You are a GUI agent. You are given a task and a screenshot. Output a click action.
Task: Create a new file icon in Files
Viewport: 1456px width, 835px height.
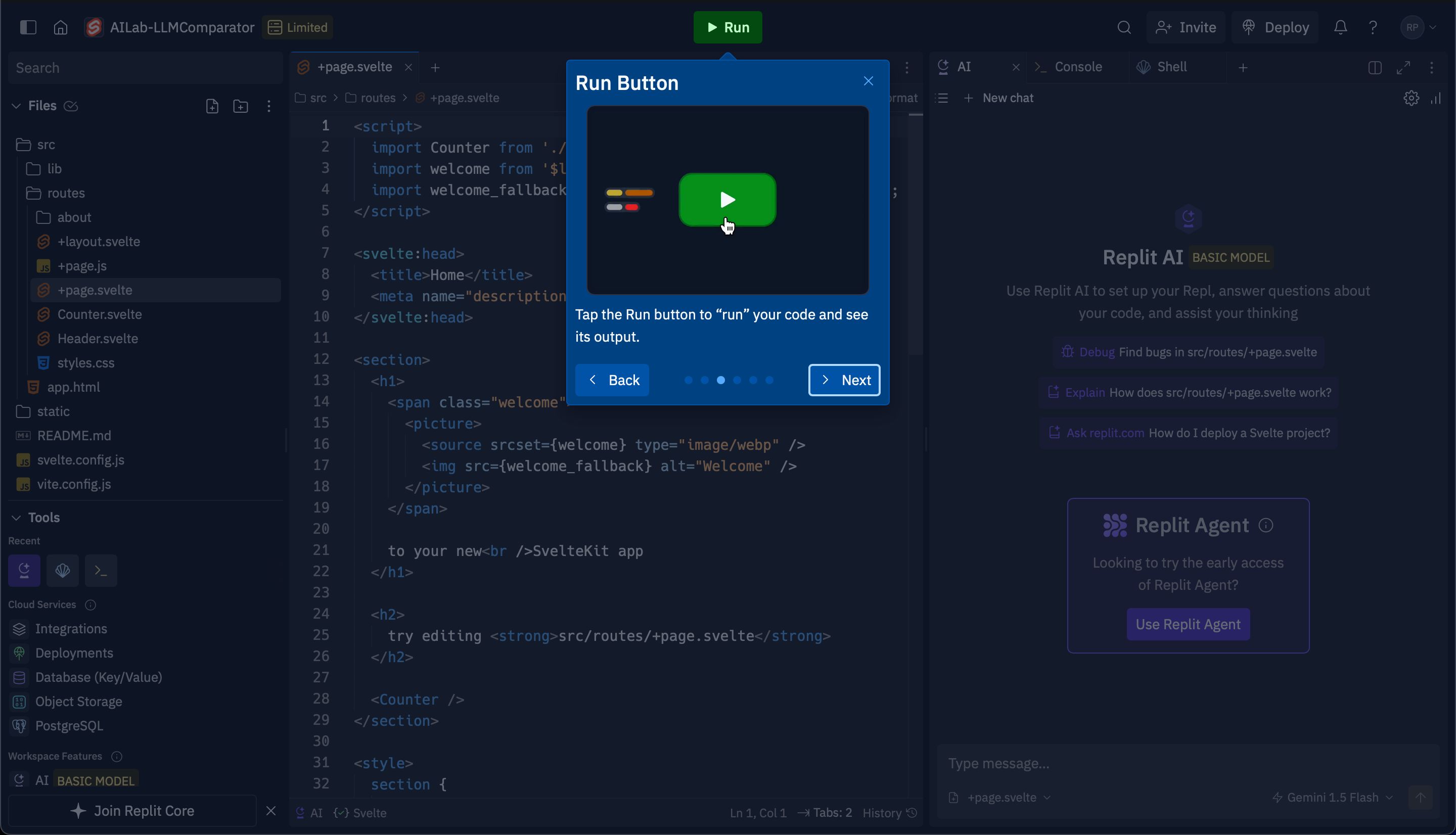point(212,106)
